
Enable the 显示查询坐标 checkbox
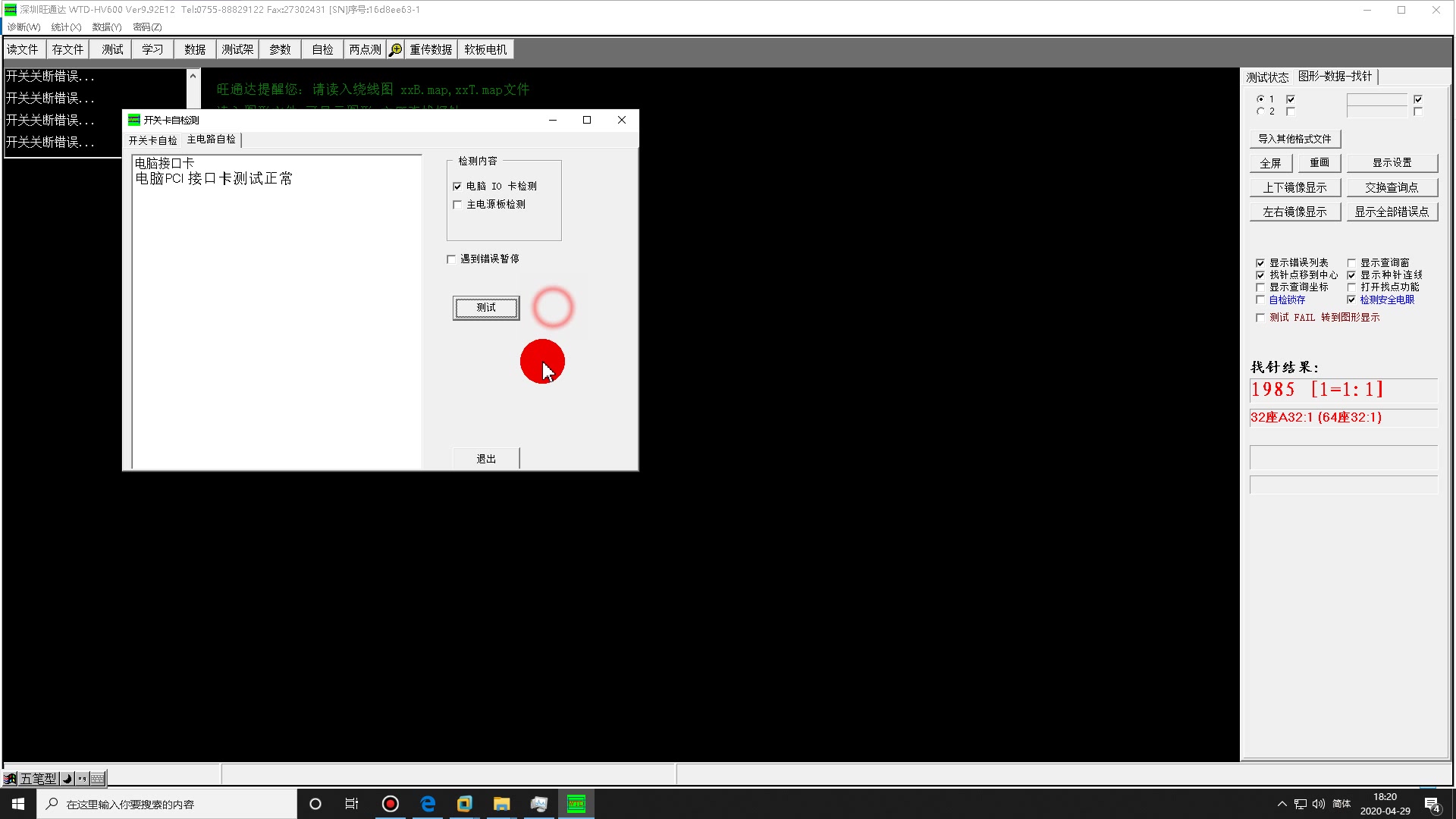1260,287
